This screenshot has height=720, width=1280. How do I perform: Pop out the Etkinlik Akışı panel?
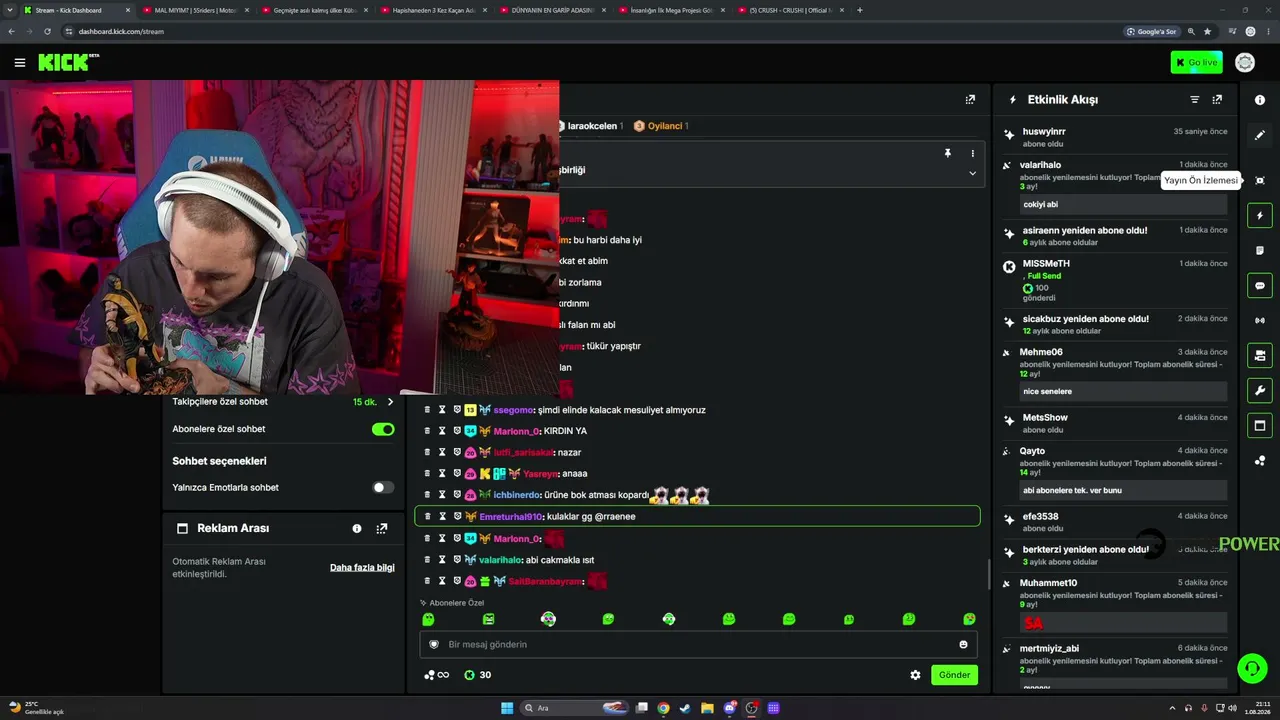1217,100
